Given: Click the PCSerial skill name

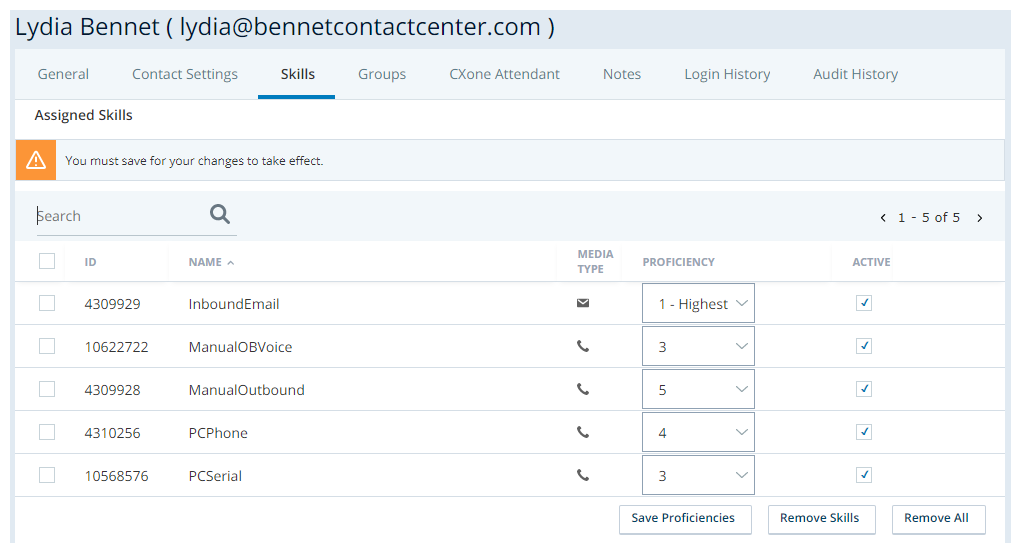Looking at the screenshot, I should pyautogui.click(x=215, y=476).
